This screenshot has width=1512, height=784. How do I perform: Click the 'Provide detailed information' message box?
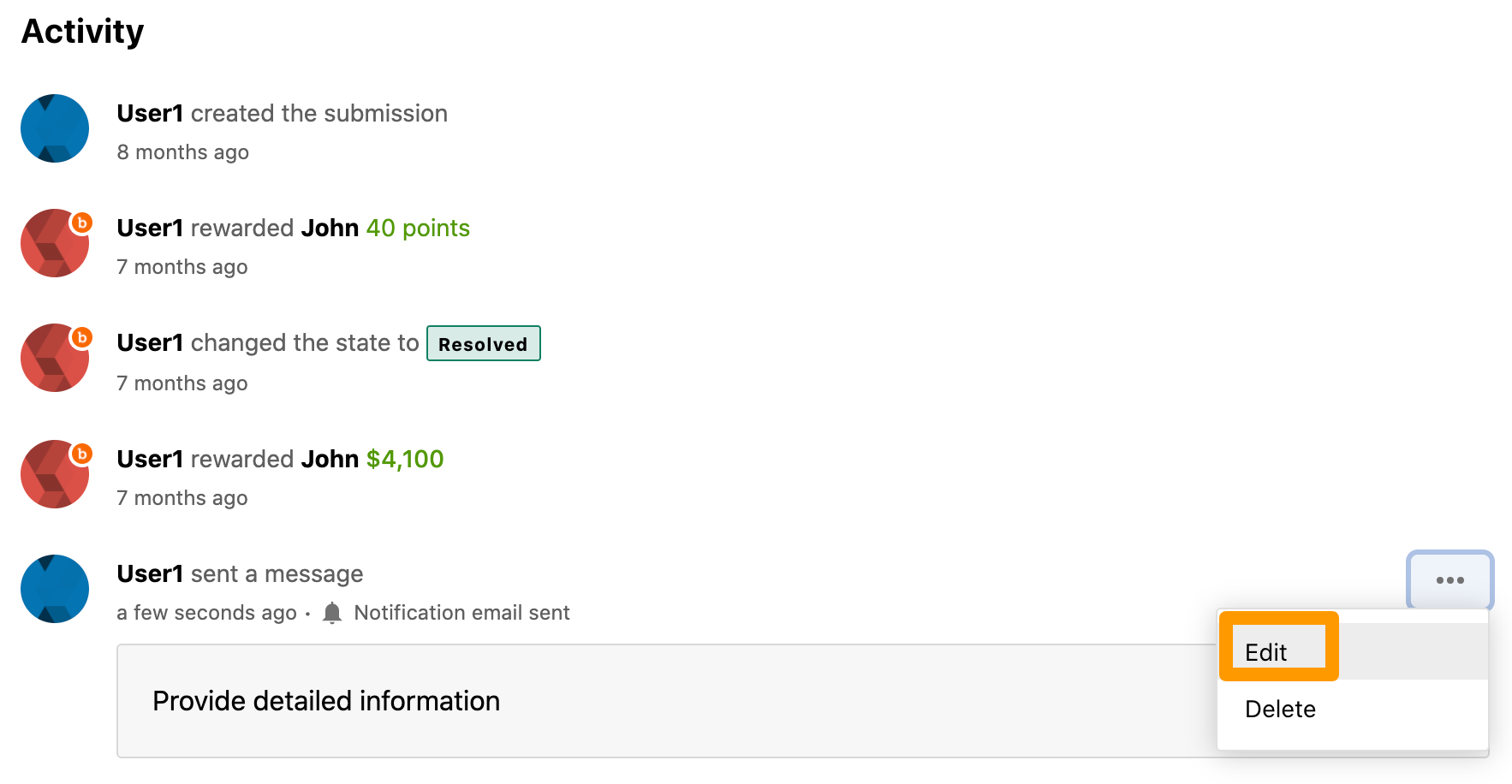coord(667,701)
